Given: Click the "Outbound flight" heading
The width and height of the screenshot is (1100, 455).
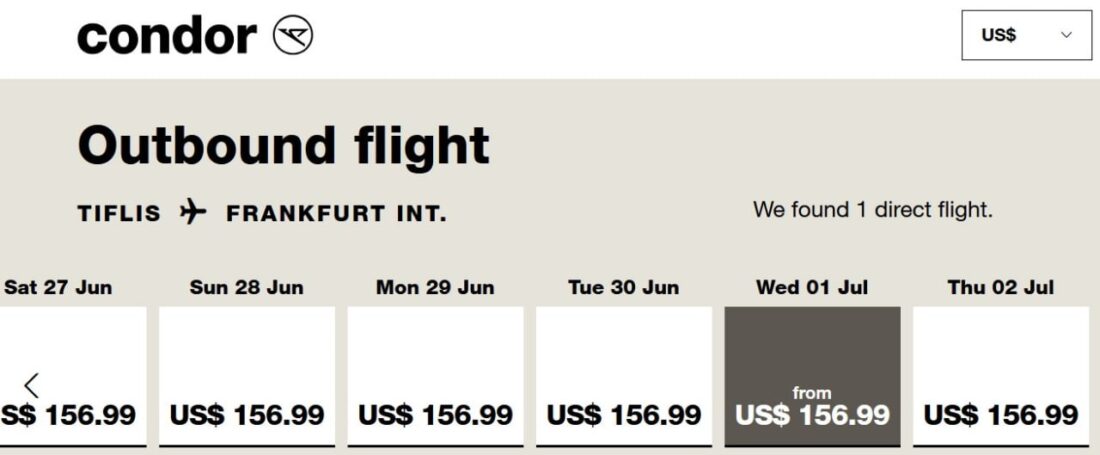Looking at the screenshot, I should pos(283,146).
